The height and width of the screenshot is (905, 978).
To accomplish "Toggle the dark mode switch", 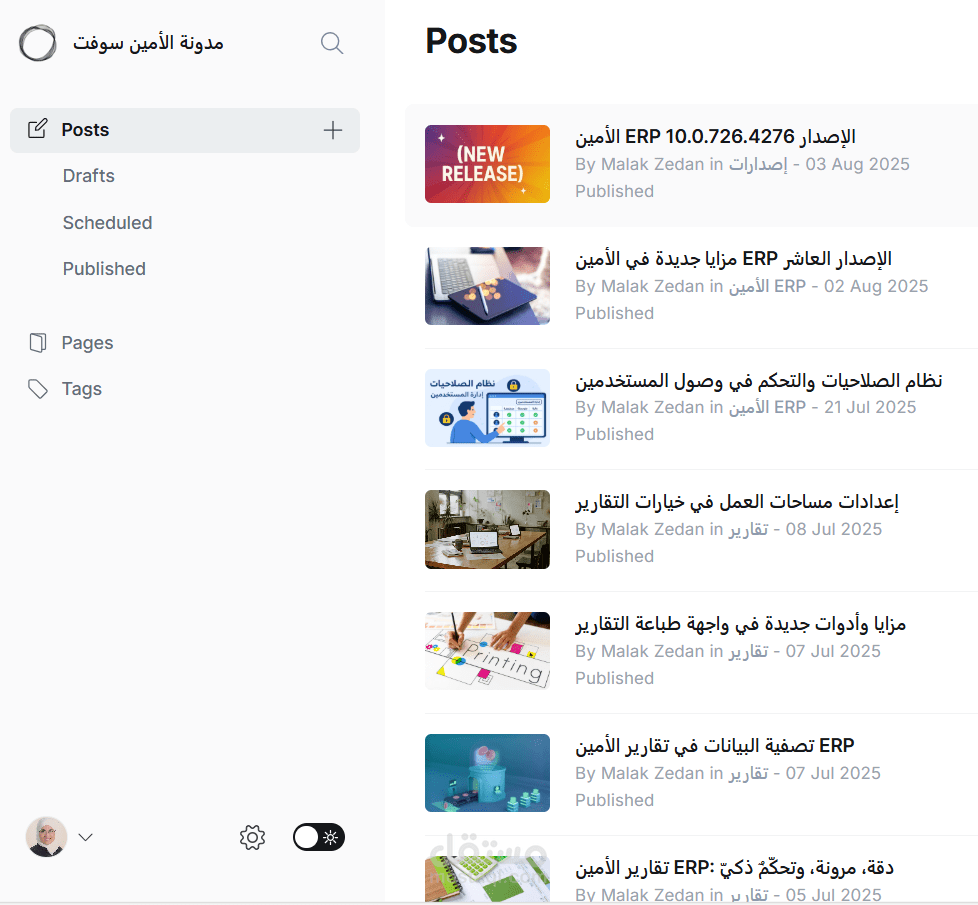I will pos(318,837).
